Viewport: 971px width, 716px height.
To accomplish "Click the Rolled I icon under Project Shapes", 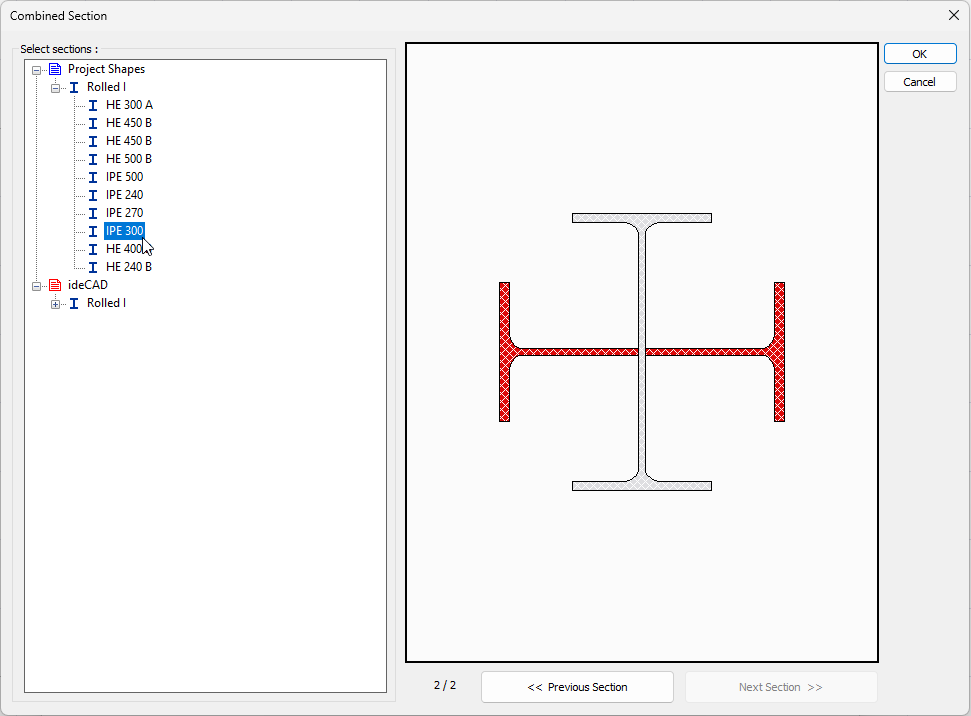I will 74,87.
